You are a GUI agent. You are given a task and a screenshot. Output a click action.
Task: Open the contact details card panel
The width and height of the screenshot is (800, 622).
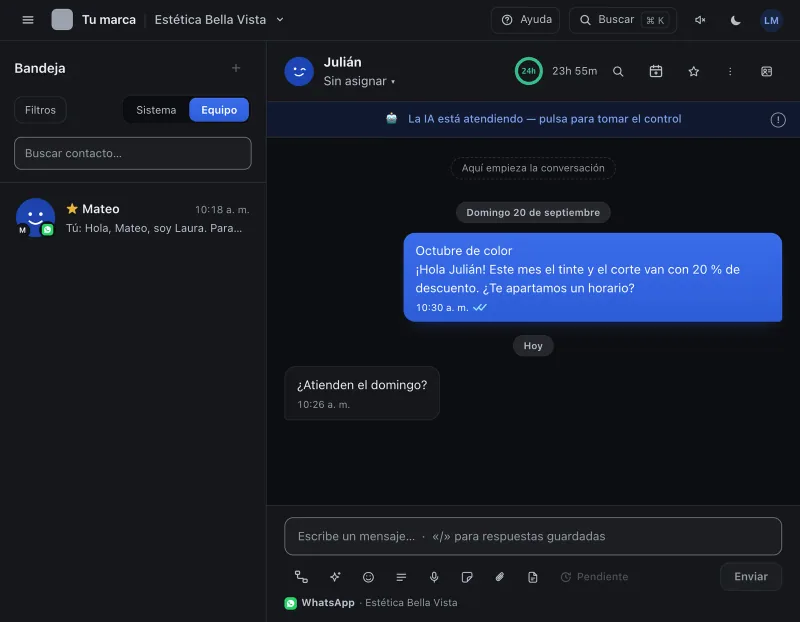point(766,71)
